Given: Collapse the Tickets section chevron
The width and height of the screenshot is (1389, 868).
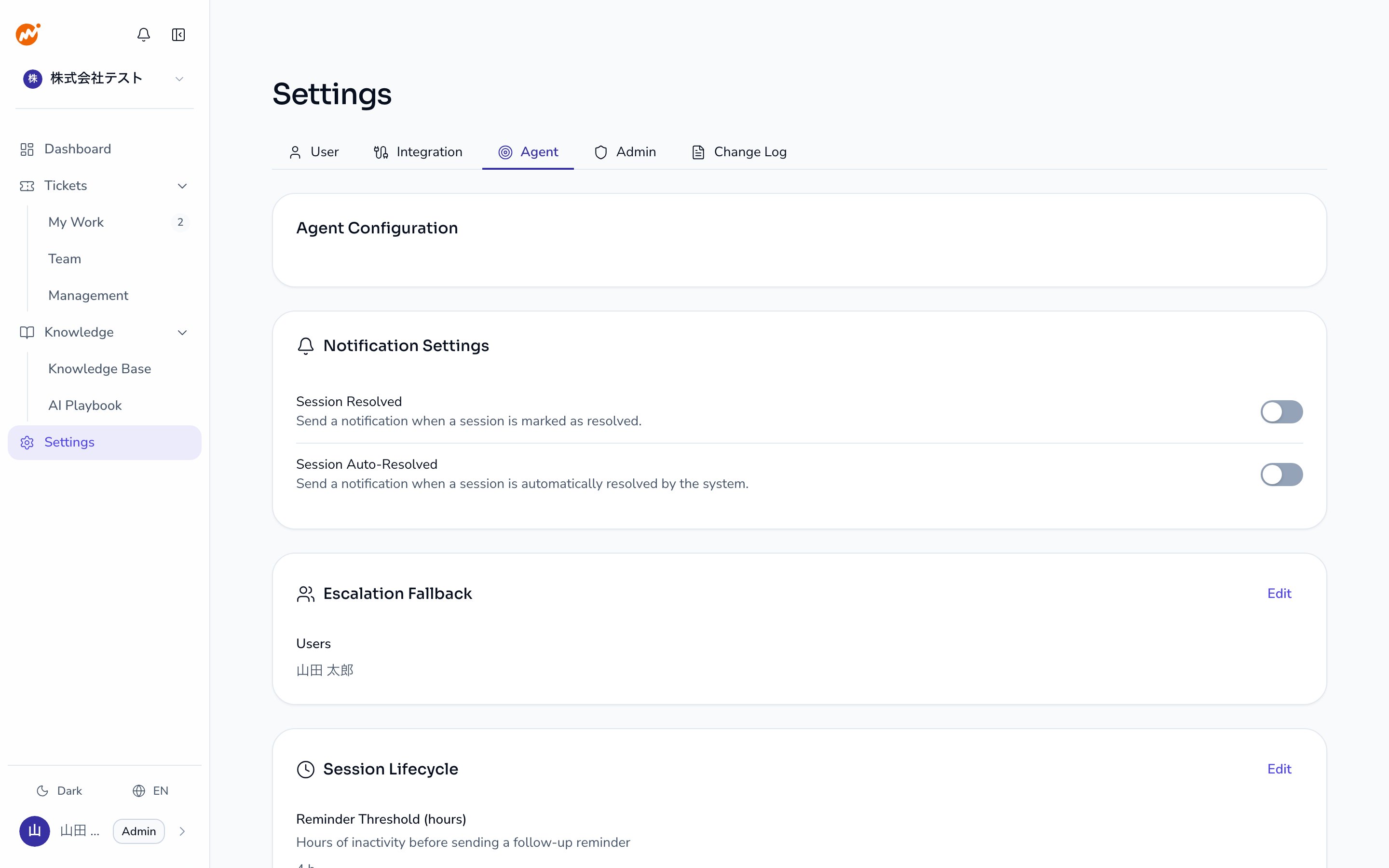Looking at the screenshot, I should [182, 186].
